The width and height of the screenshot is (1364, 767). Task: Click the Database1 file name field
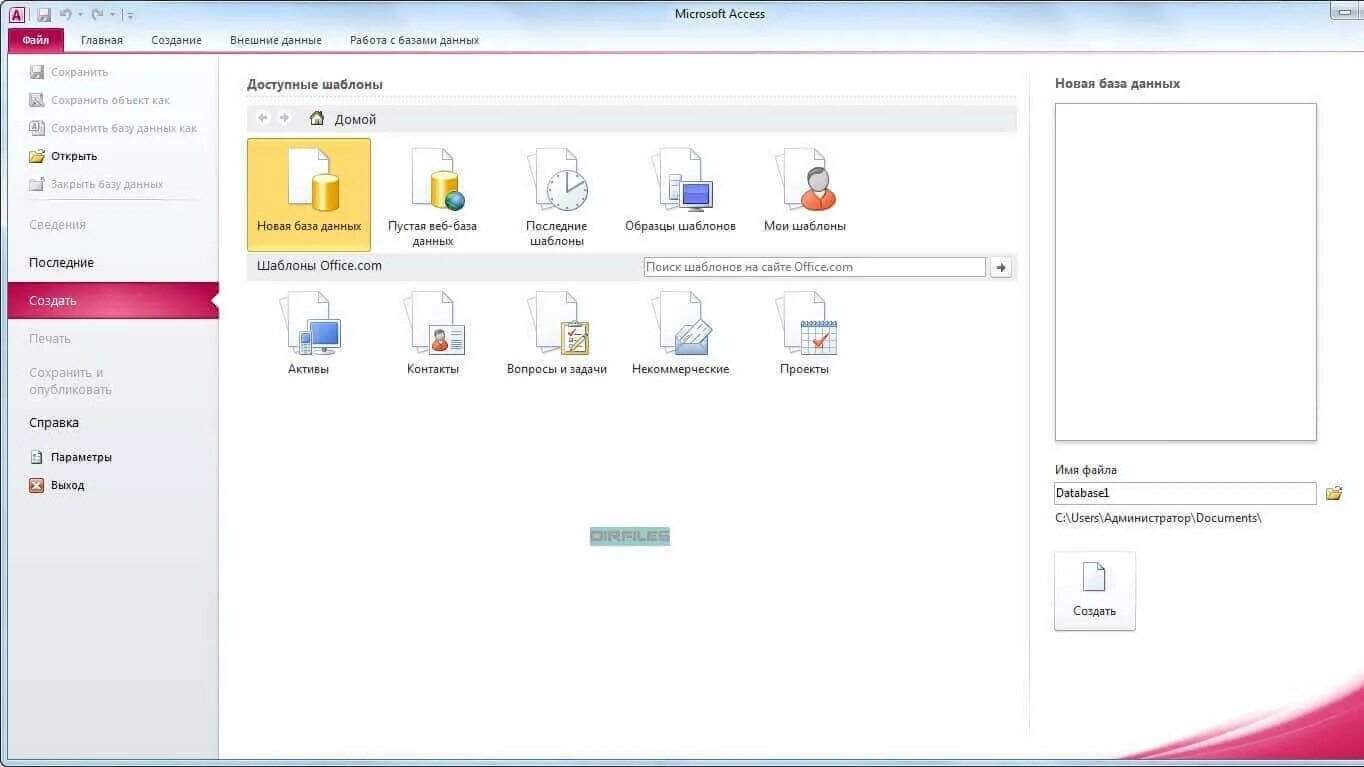pyautogui.click(x=1185, y=493)
